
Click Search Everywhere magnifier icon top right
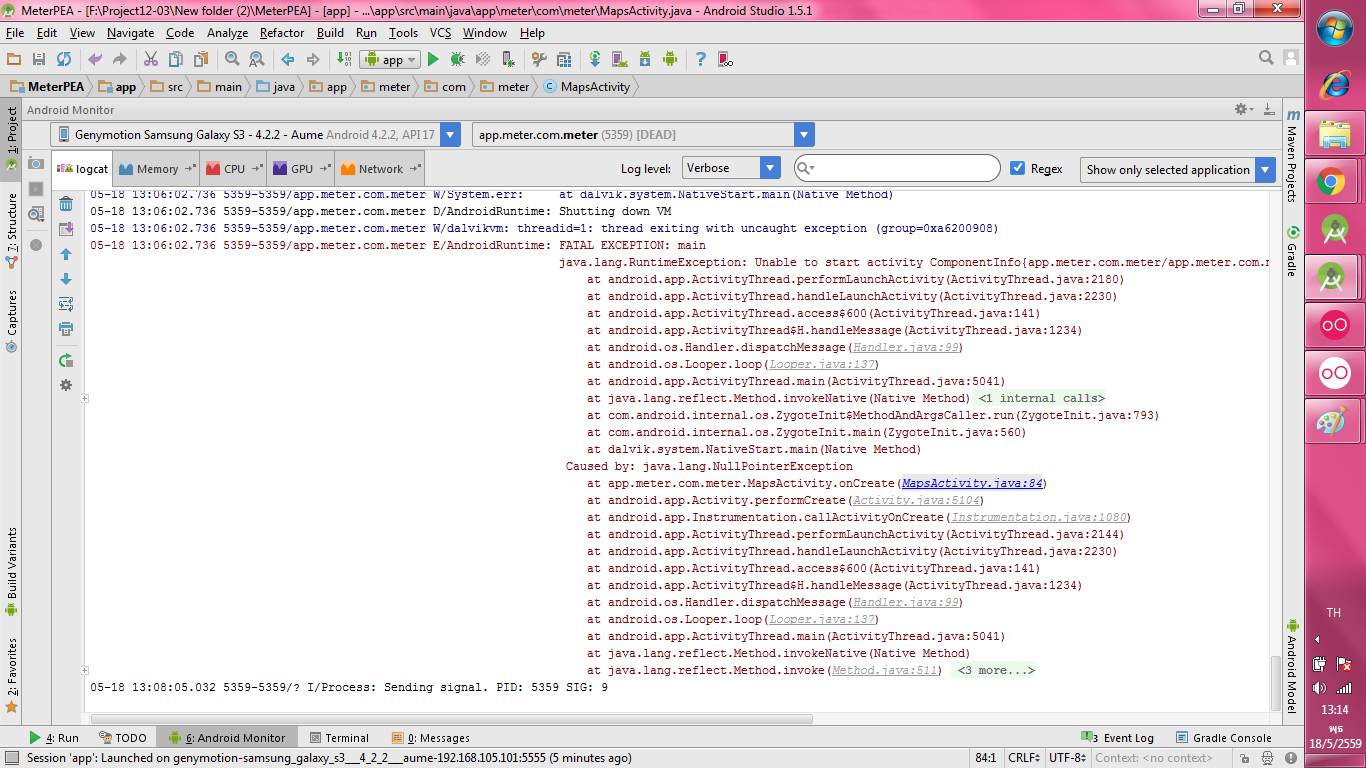1266,59
